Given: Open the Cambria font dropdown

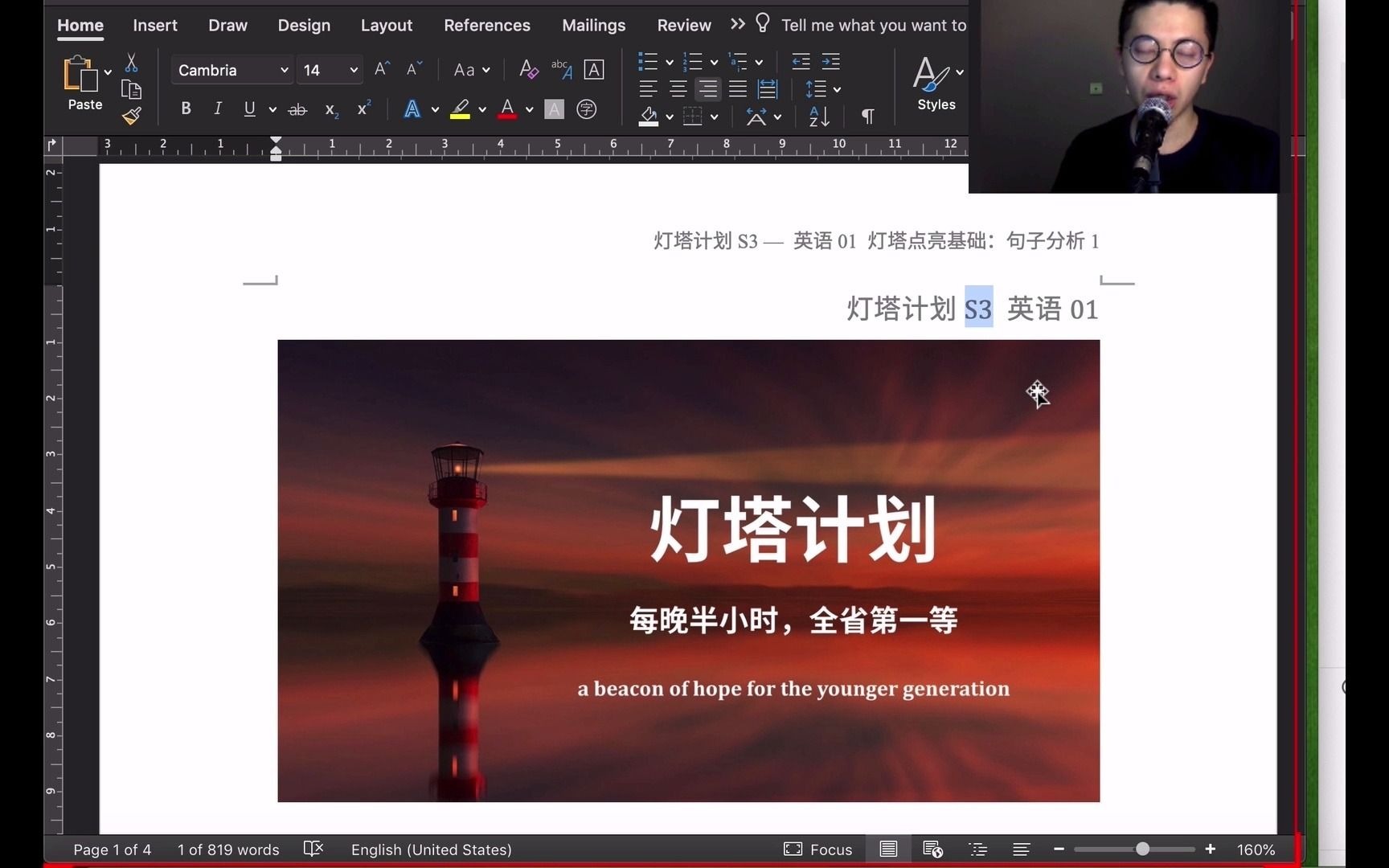Looking at the screenshot, I should pyautogui.click(x=231, y=70).
